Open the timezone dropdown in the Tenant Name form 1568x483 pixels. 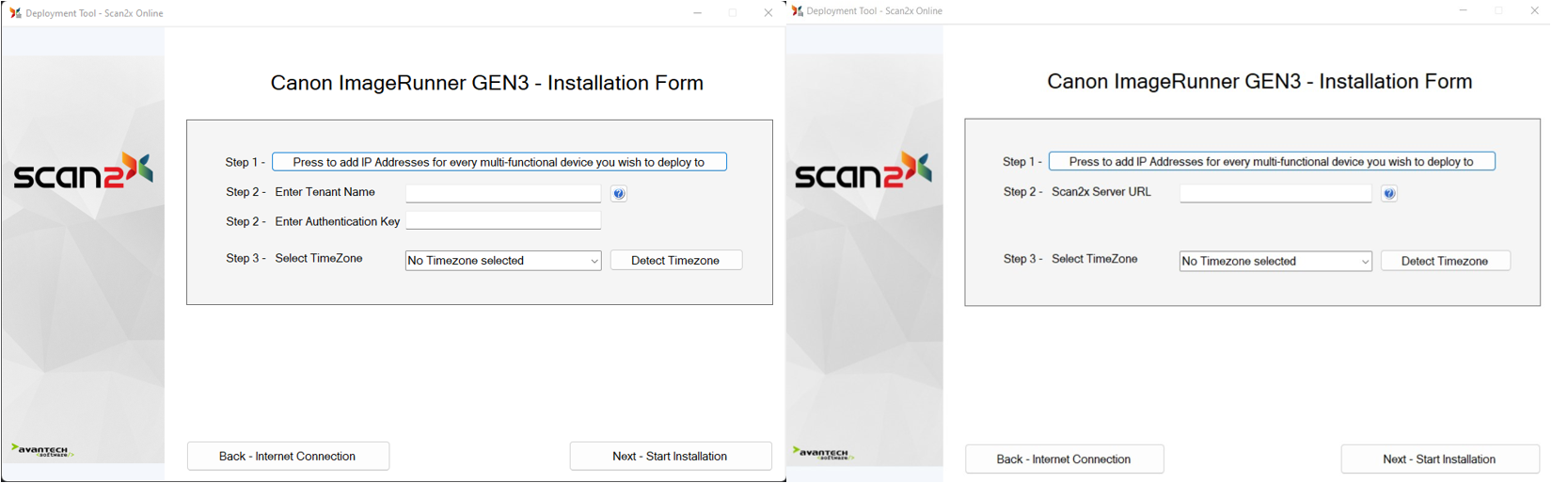tap(503, 261)
